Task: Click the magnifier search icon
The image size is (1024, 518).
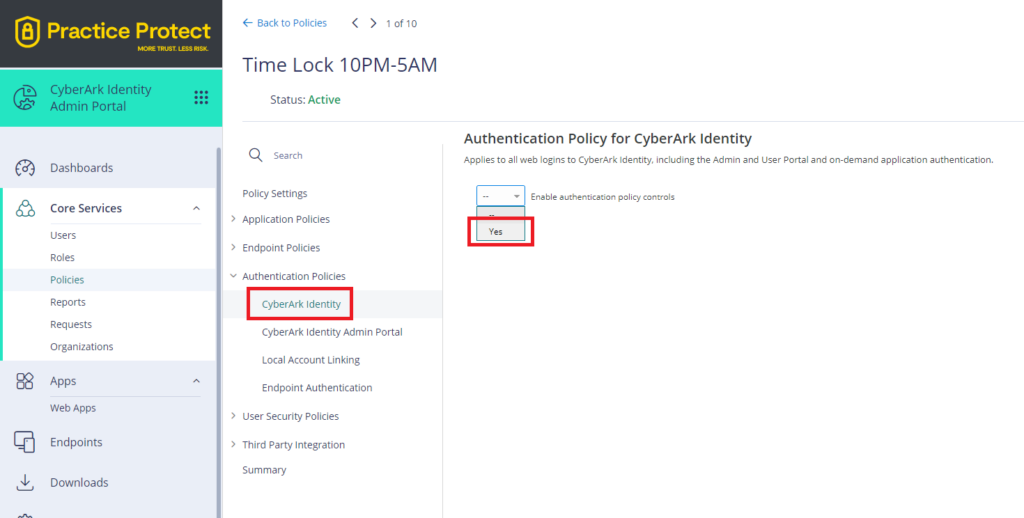Action: [x=256, y=155]
